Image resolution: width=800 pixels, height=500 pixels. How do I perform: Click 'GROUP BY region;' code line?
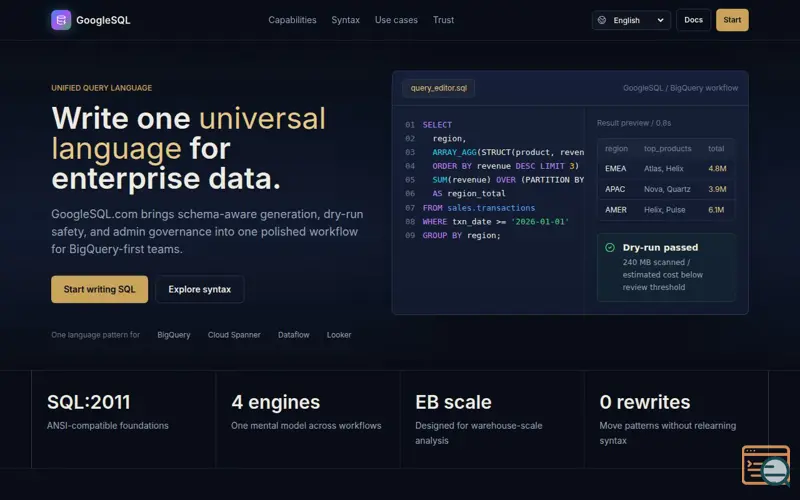pos(461,235)
